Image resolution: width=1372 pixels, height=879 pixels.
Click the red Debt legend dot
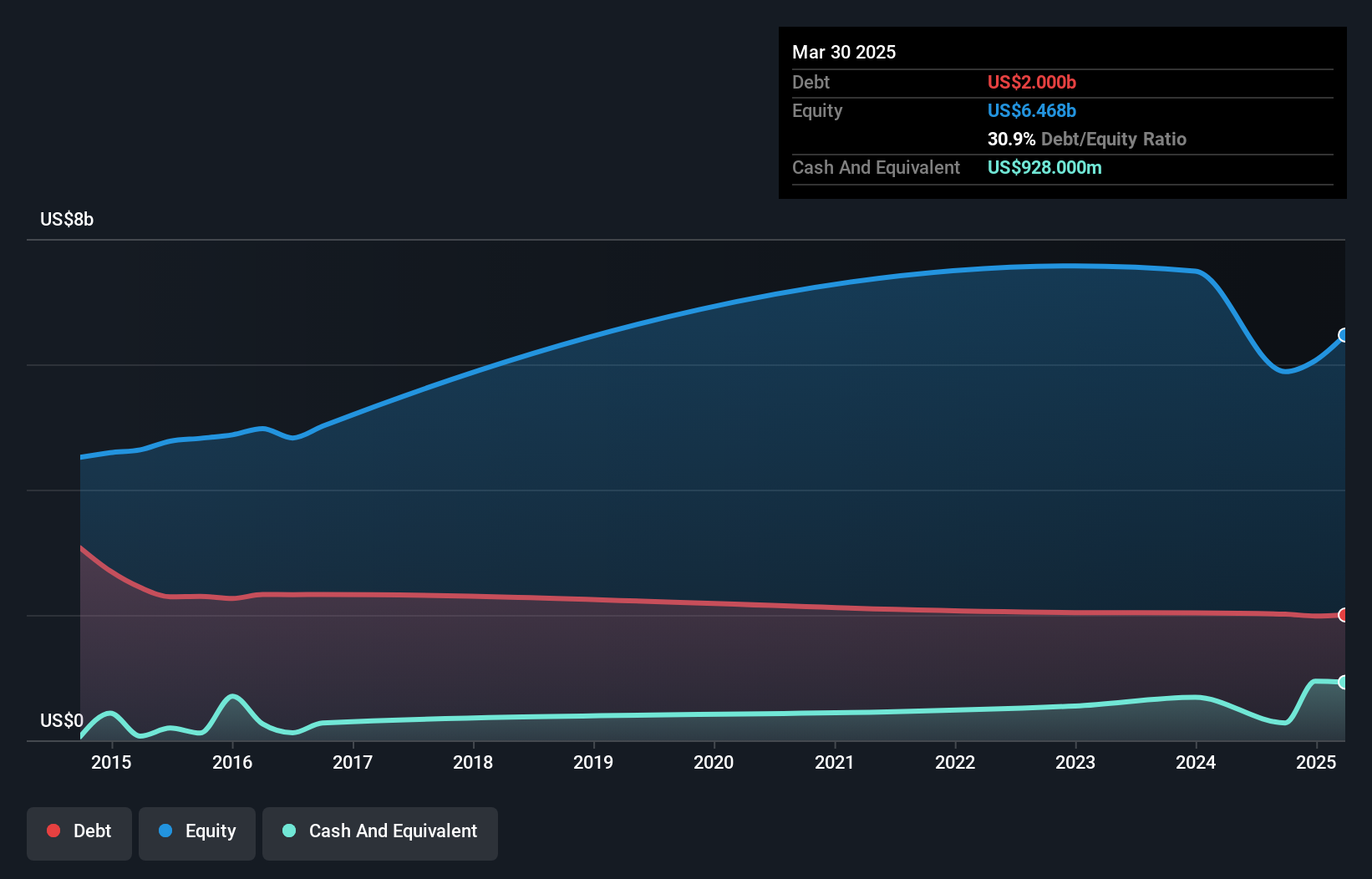[53, 831]
